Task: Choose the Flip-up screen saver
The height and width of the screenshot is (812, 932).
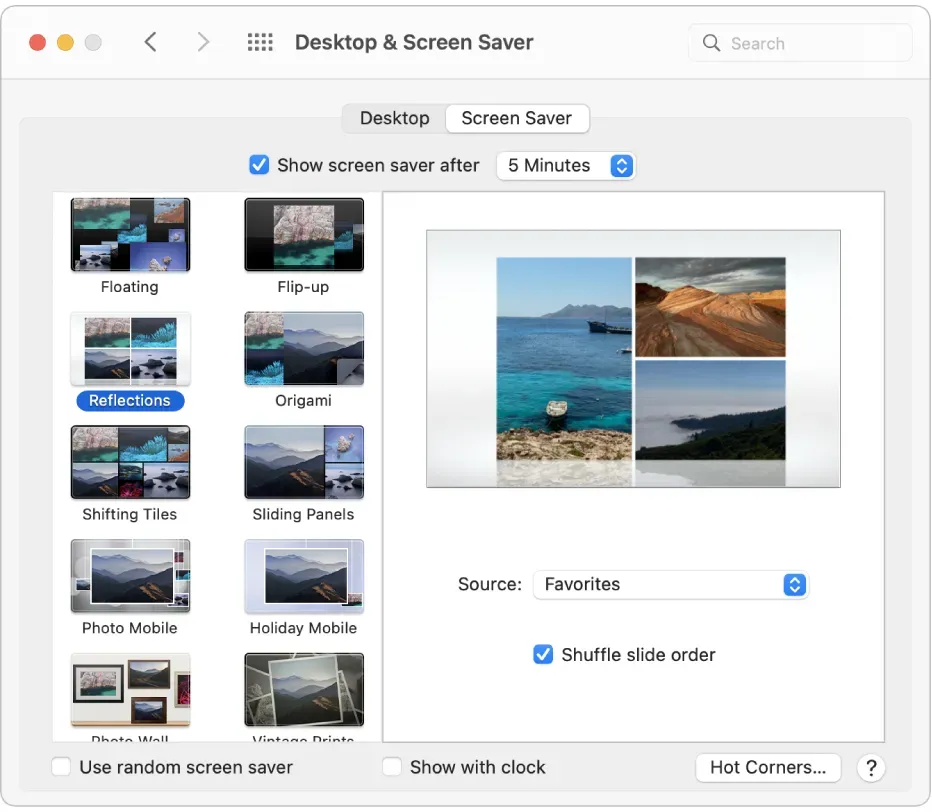Action: [x=304, y=235]
